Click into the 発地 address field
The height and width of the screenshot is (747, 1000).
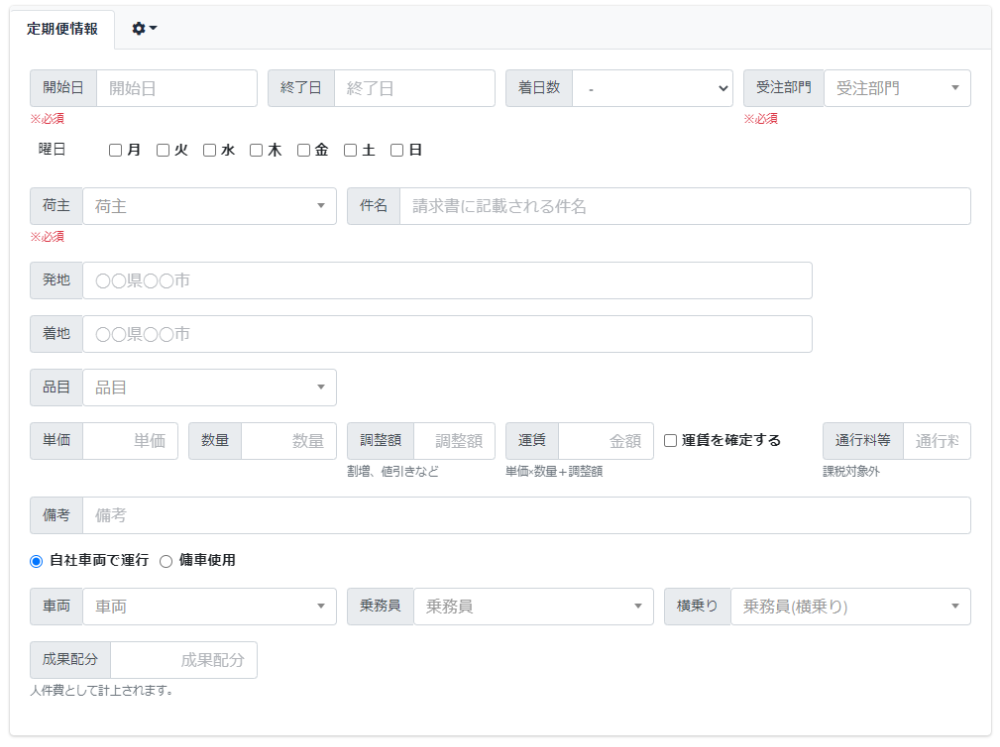[x=447, y=281]
